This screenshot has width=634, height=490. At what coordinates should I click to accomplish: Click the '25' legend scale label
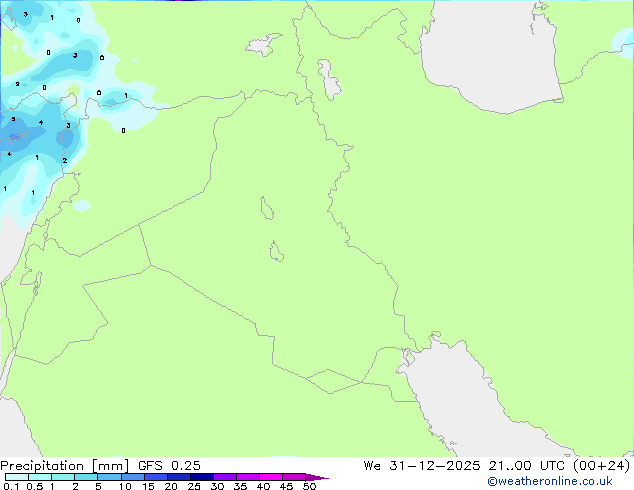pos(194,486)
